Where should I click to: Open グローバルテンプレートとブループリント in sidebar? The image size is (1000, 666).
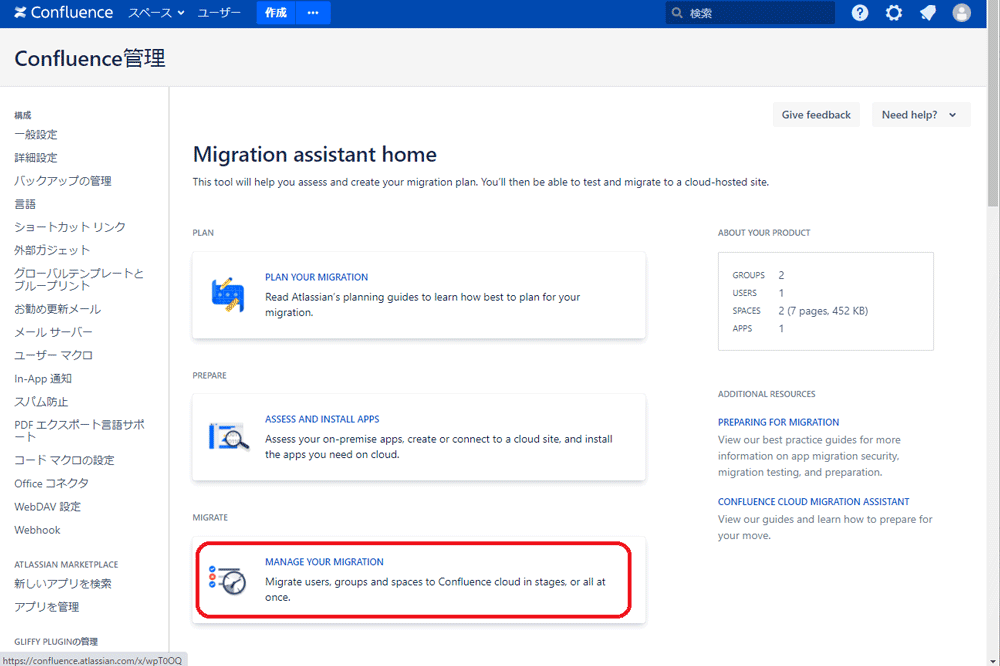[78, 279]
